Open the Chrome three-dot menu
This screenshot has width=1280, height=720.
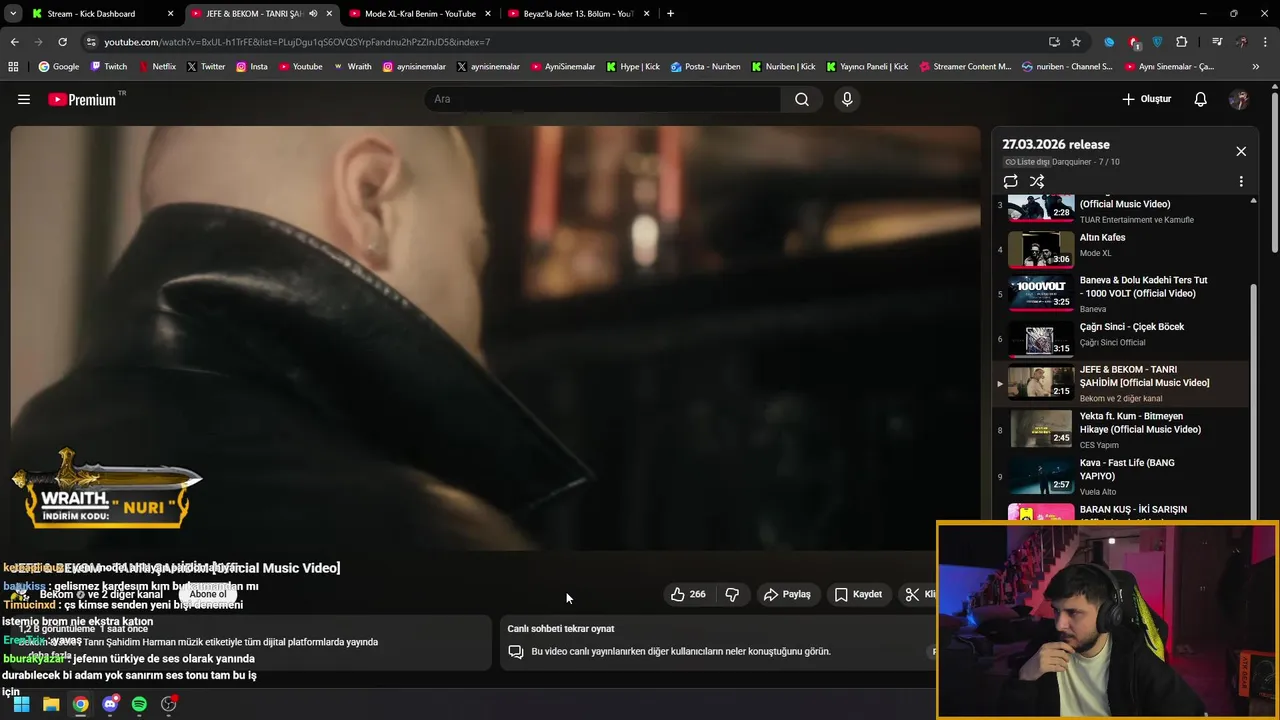coord(1266,42)
